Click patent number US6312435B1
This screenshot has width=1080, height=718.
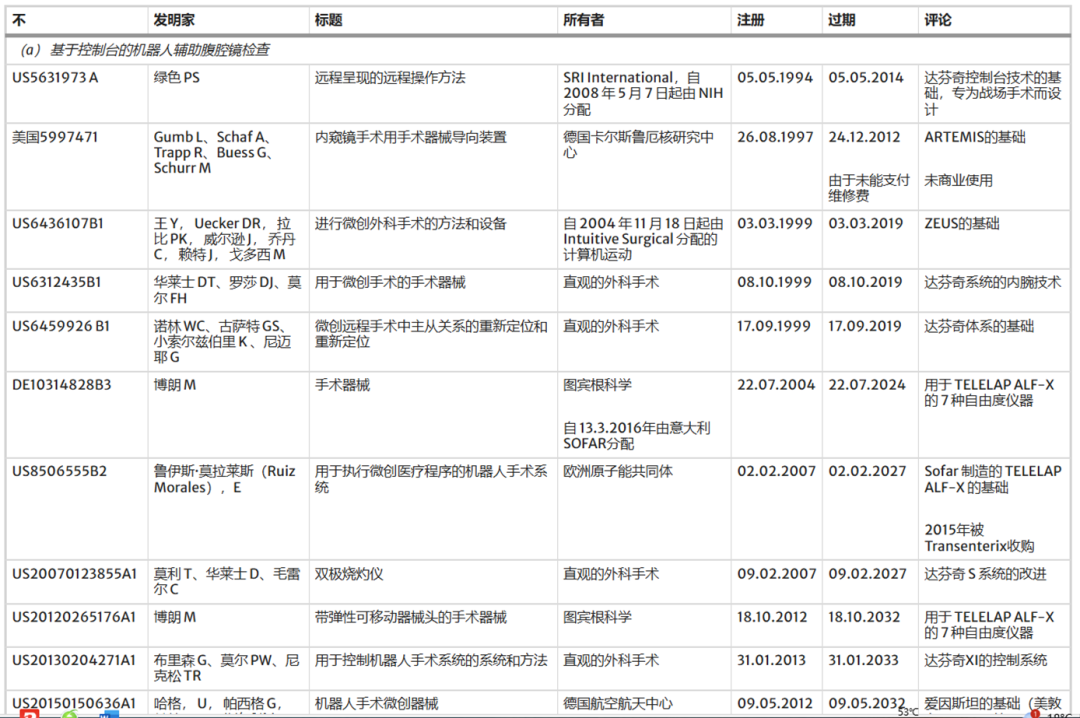(56, 282)
